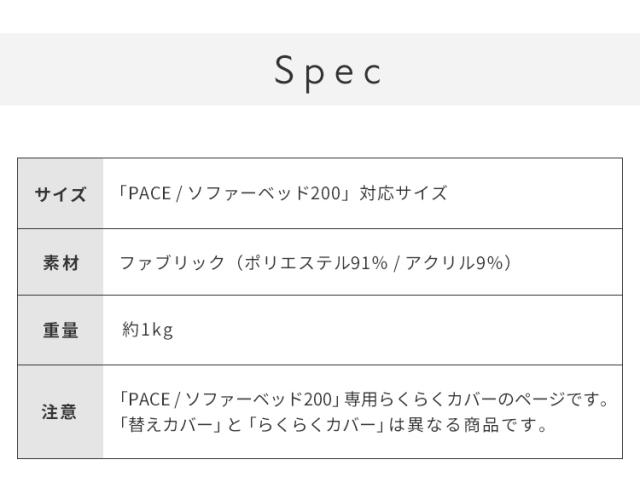Select the 素材 row label cell
The image size is (640, 494).
60,263
